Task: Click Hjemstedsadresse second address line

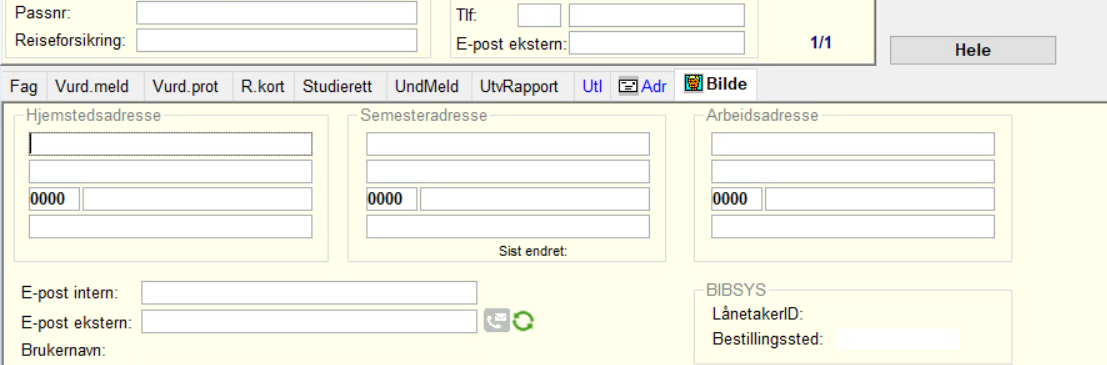Action: [x=170, y=172]
